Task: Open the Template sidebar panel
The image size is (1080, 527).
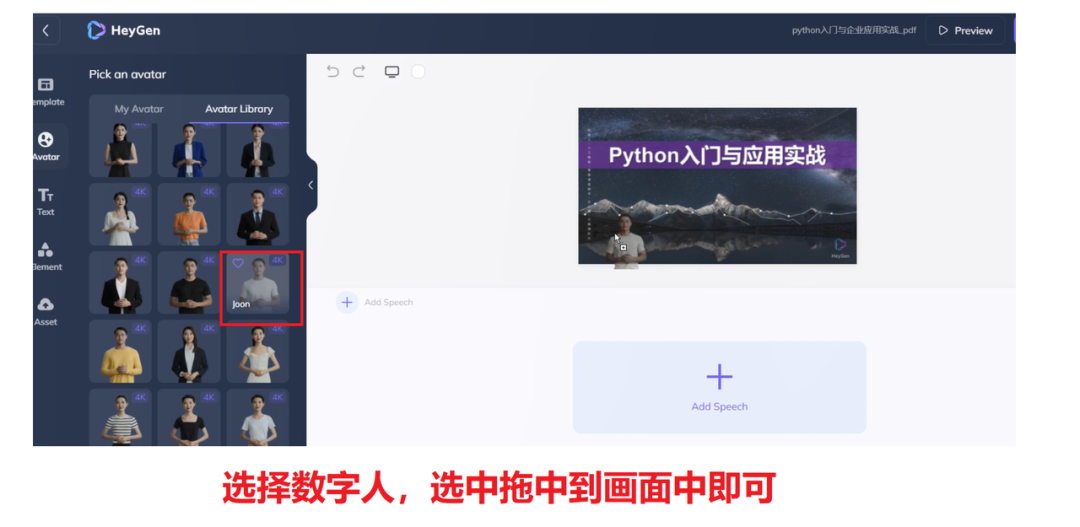Action: 46,92
